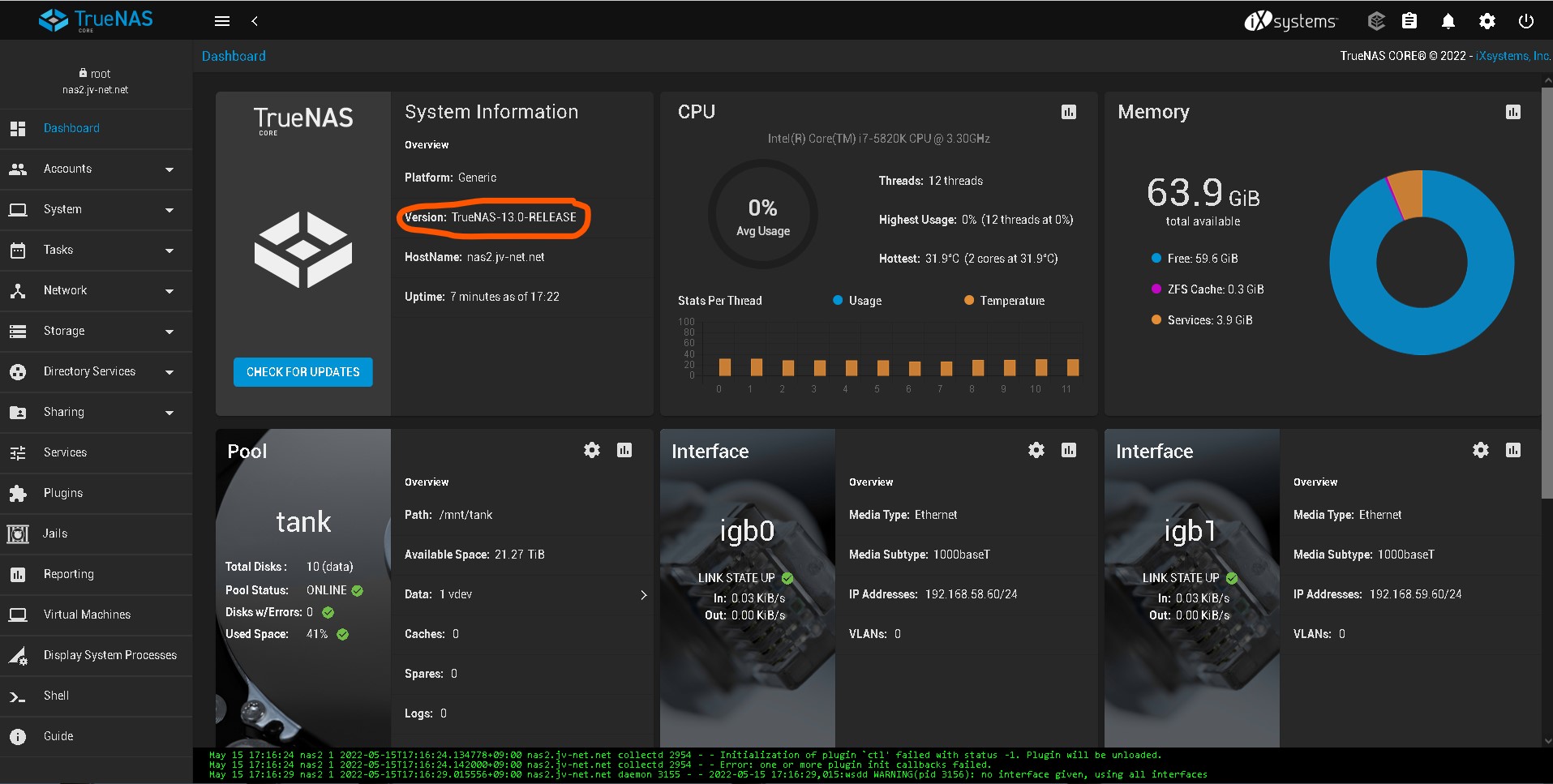Open settings gear in top bar
This screenshot has height=784, width=1553.
[x=1487, y=21]
